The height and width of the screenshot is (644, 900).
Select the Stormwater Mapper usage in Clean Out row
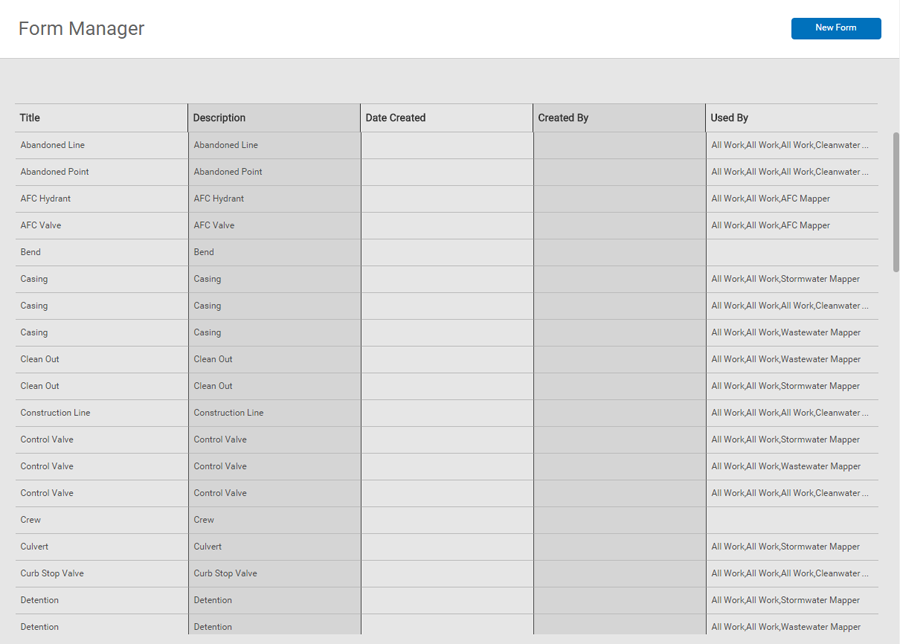(x=786, y=386)
